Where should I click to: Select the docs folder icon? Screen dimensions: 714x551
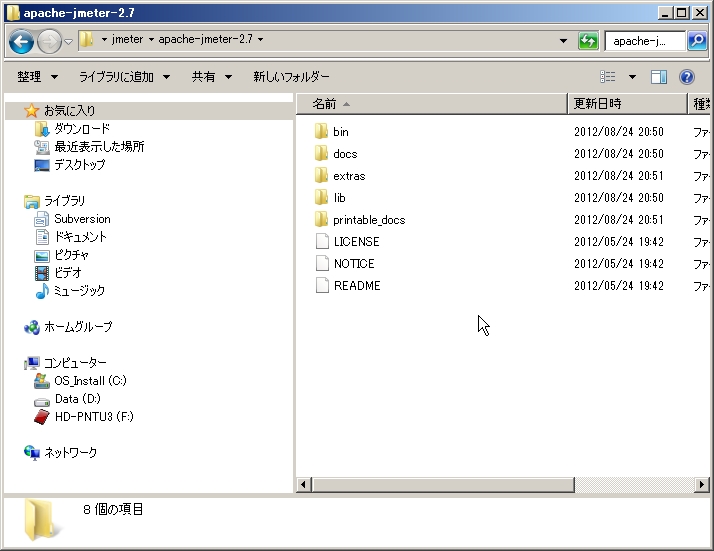(321, 153)
